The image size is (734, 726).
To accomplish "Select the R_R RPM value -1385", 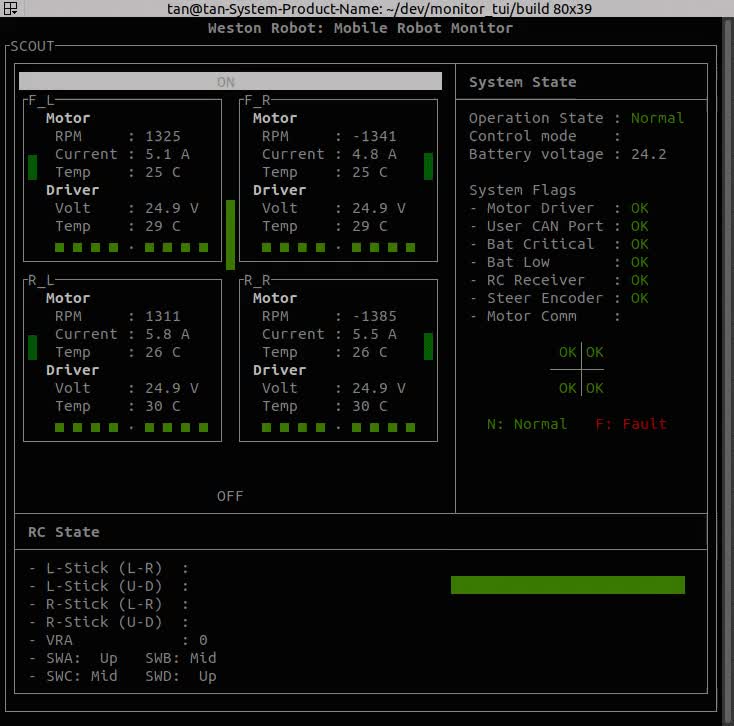I will tap(374, 316).
